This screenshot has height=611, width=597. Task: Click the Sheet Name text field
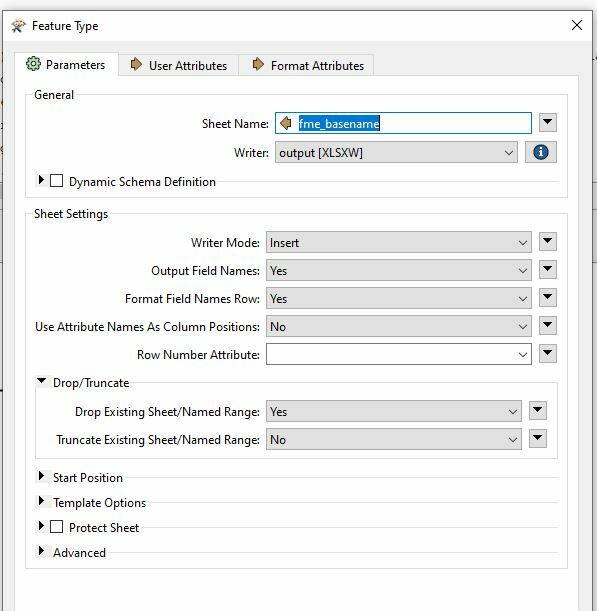403,123
